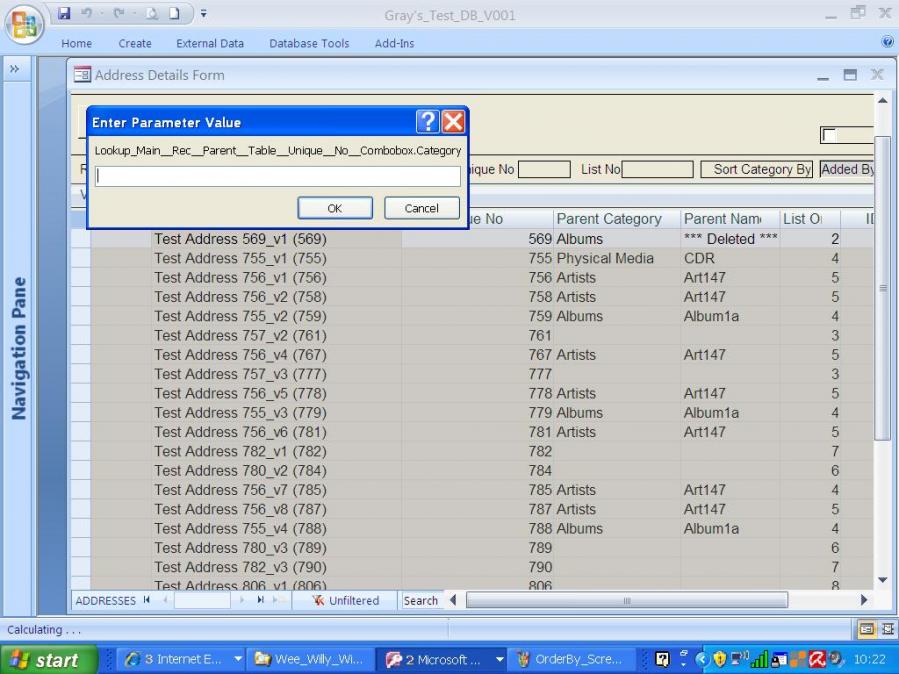The height and width of the screenshot is (674, 899).
Task: Click the horizontal scrollbar thumb
Action: coord(627,600)
